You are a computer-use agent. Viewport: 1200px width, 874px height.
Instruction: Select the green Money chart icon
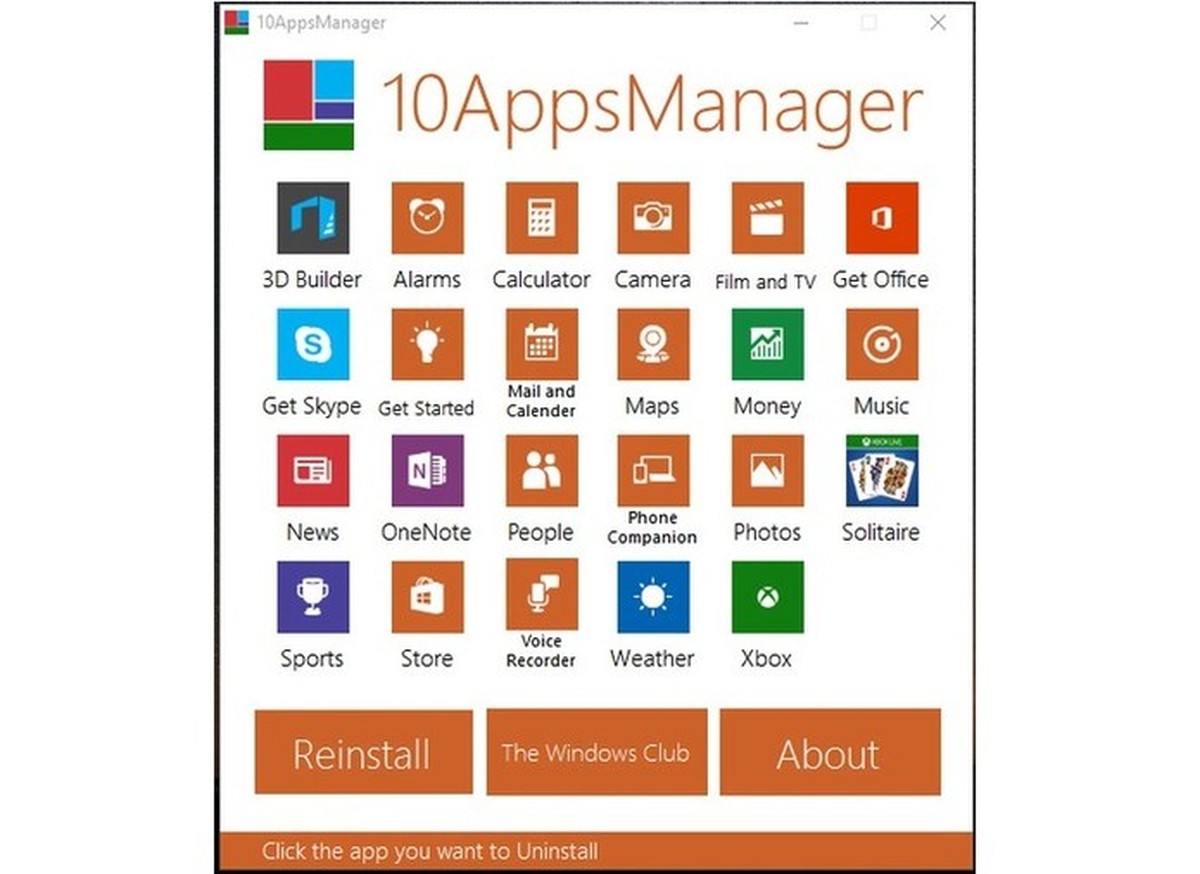point(767,344)
